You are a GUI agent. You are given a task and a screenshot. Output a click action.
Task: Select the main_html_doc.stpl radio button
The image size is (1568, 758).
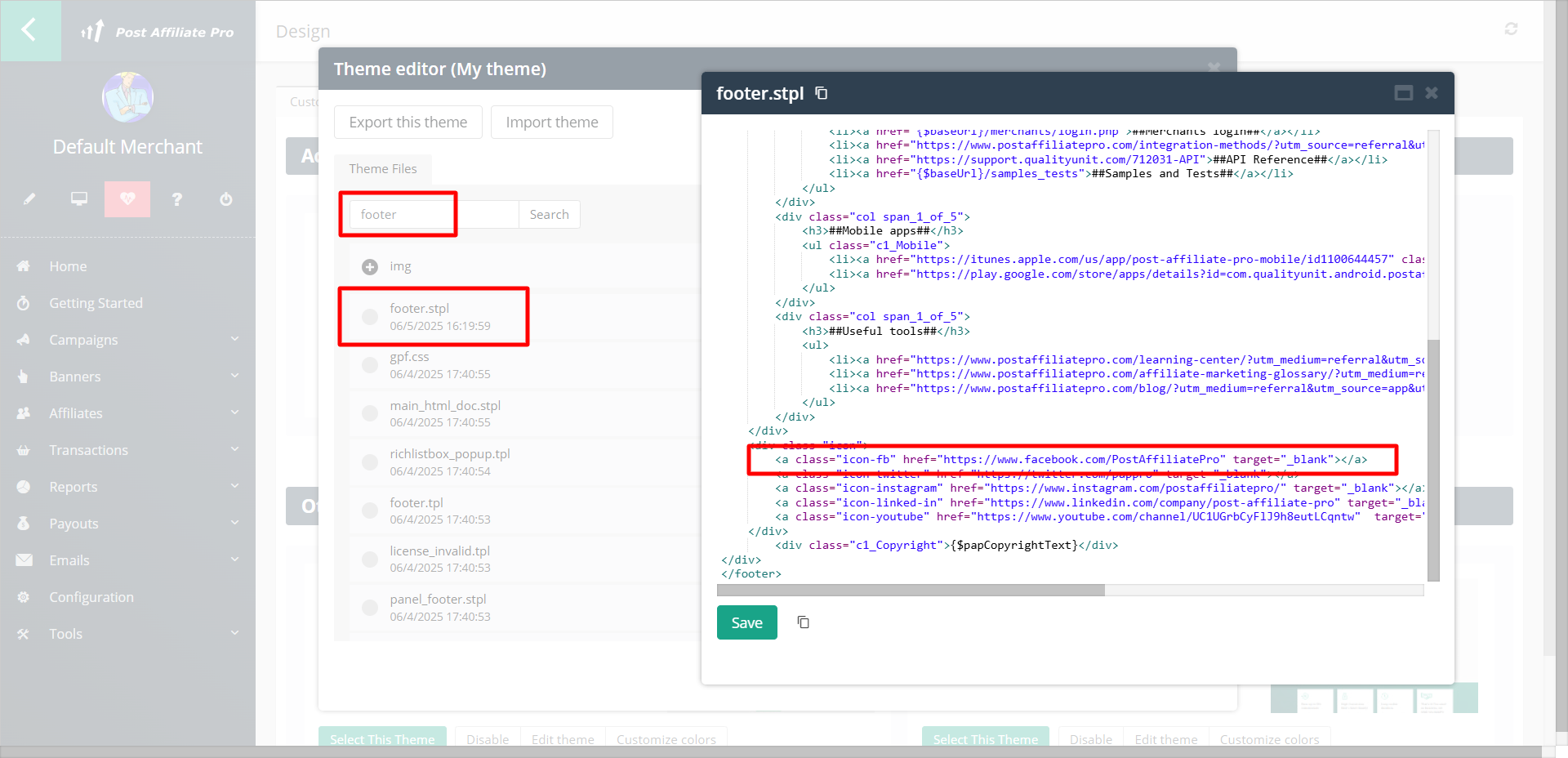tap(370, 413)
